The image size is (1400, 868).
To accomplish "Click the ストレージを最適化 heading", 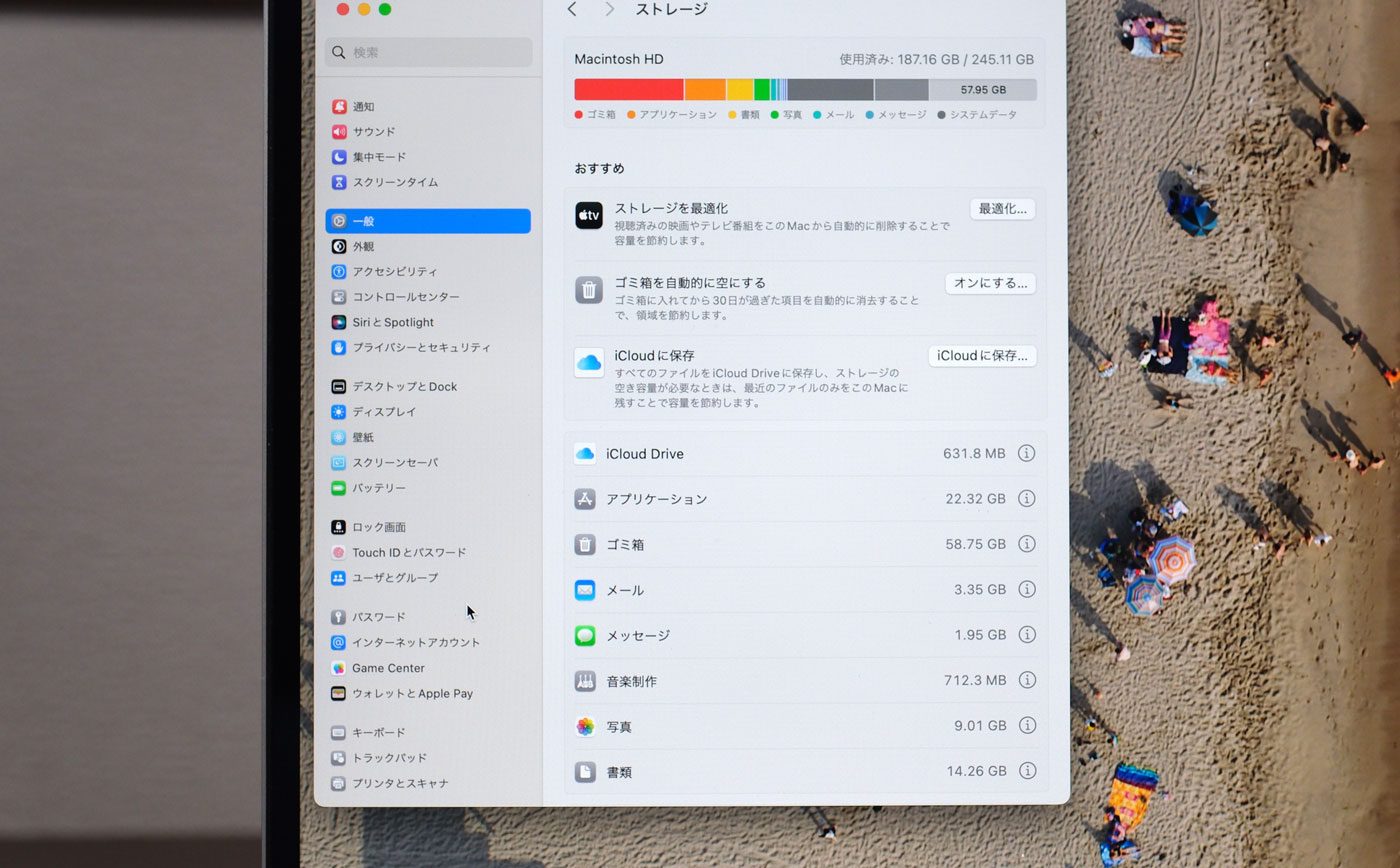I will click(671, 208).
